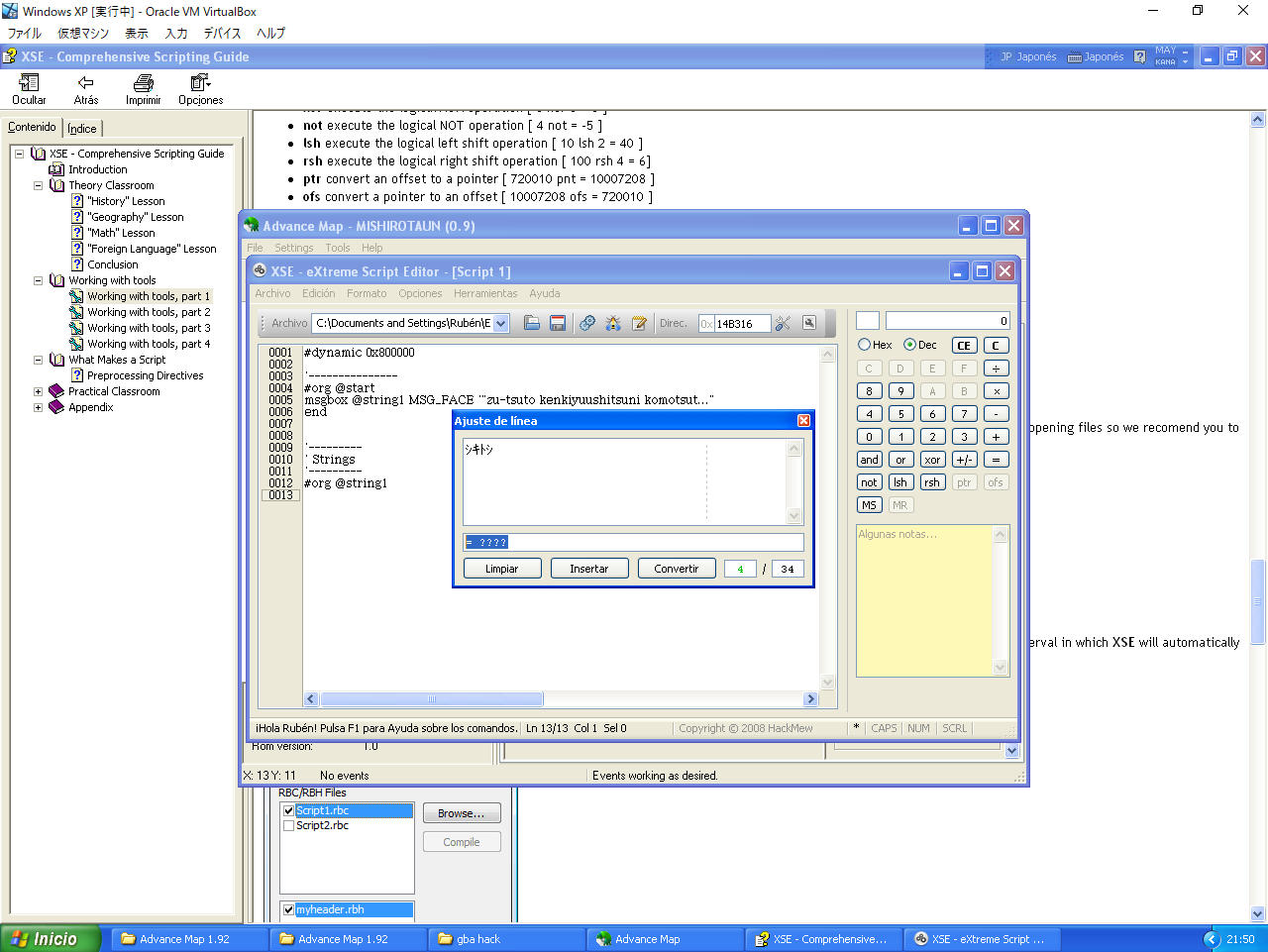Open the notepad icon in XSE toolbar
The width and height of the screenshot is (1268, 952).
click(640, 323)
